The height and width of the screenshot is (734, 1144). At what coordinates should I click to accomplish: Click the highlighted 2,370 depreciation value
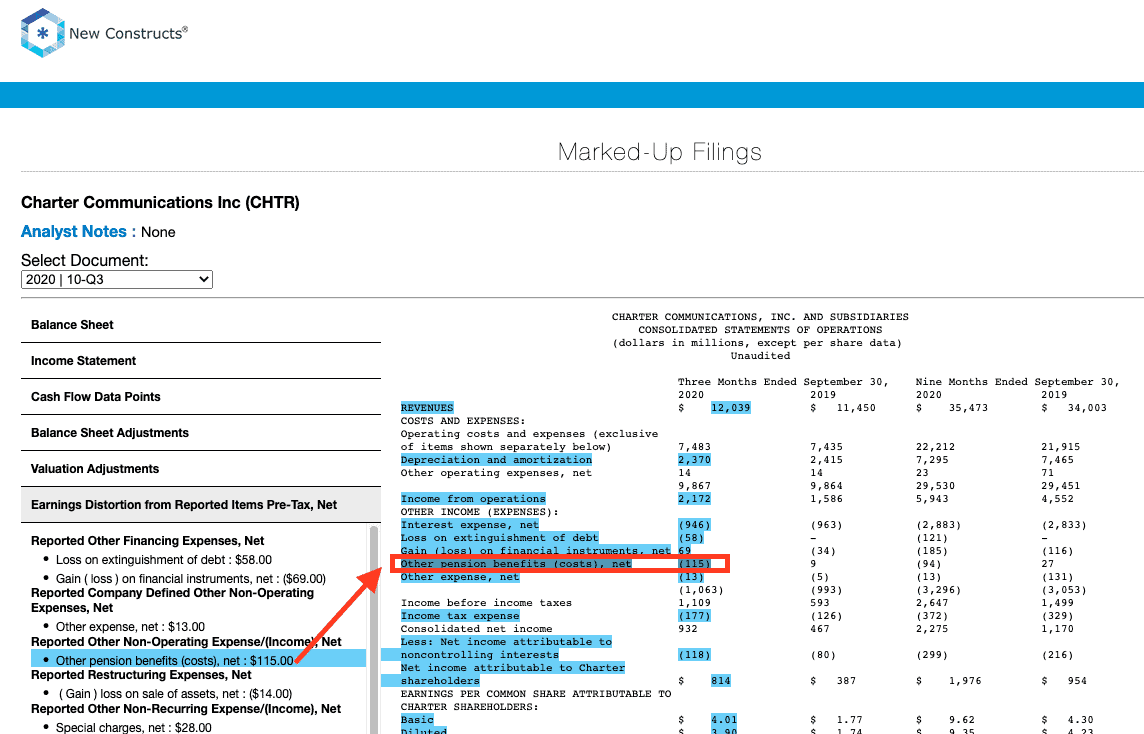click(x=694, y=460)
